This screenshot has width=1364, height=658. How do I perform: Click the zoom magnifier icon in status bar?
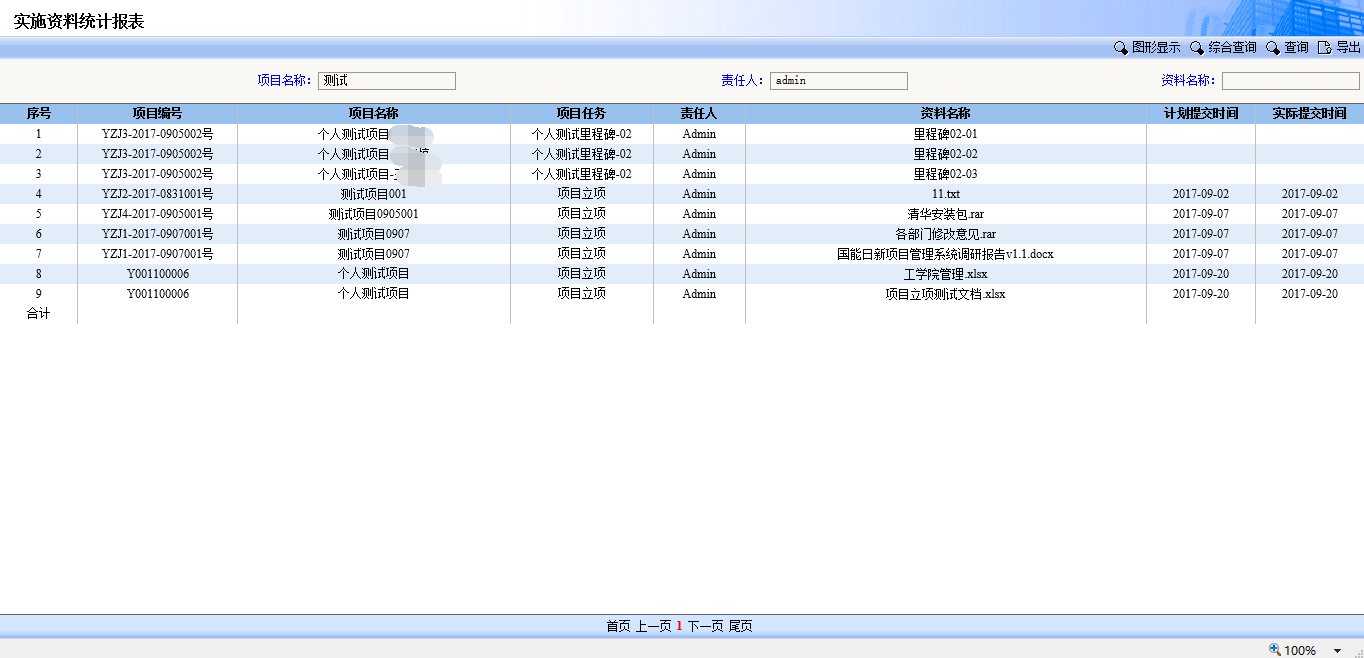pyautogui.click(x=1275, y=650)
